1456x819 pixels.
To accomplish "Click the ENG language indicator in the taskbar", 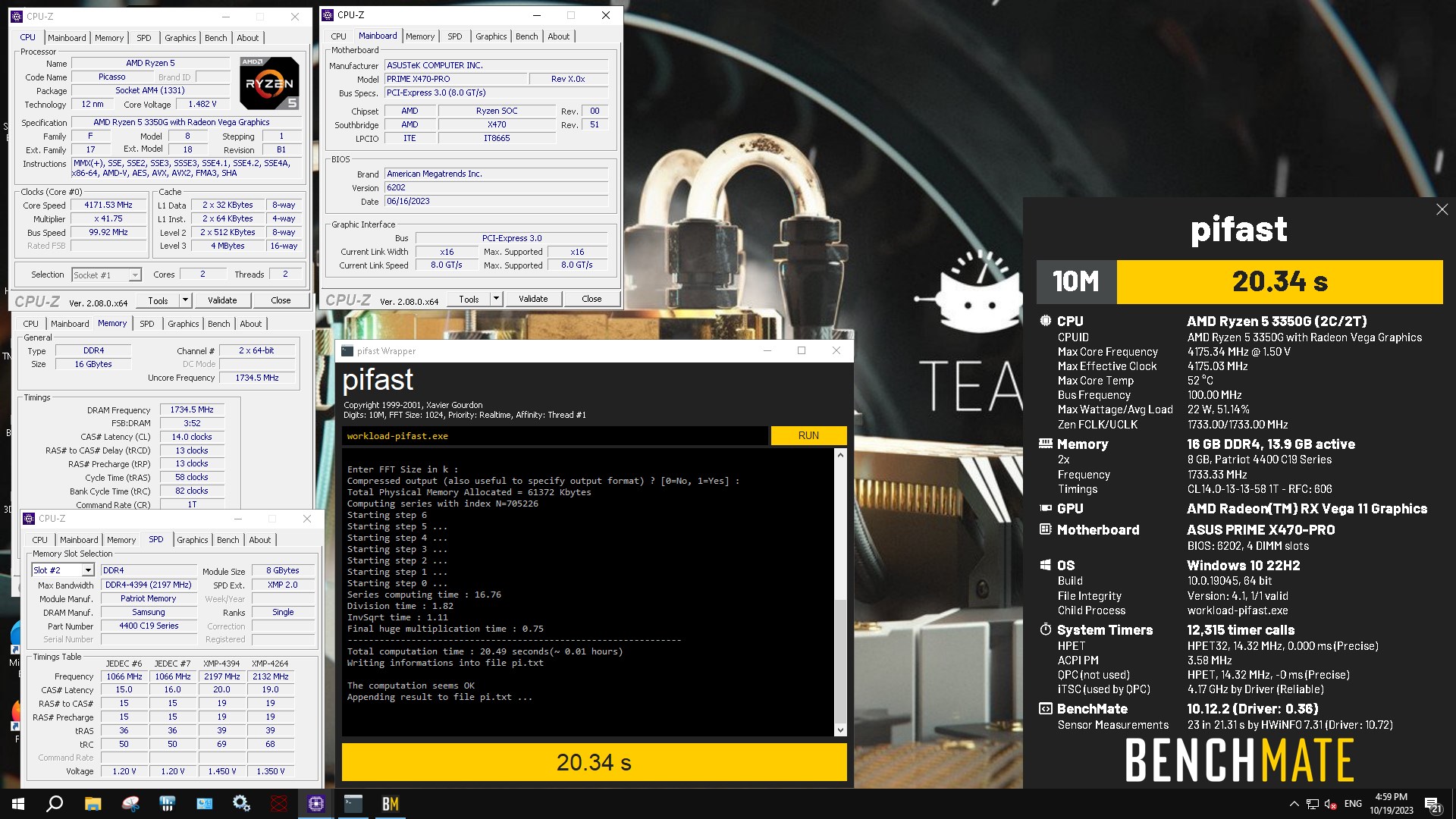I will tap(1353, 804).
